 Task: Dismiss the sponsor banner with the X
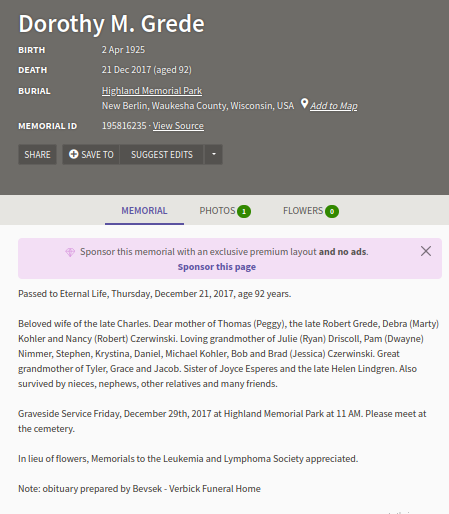point(426,251)
